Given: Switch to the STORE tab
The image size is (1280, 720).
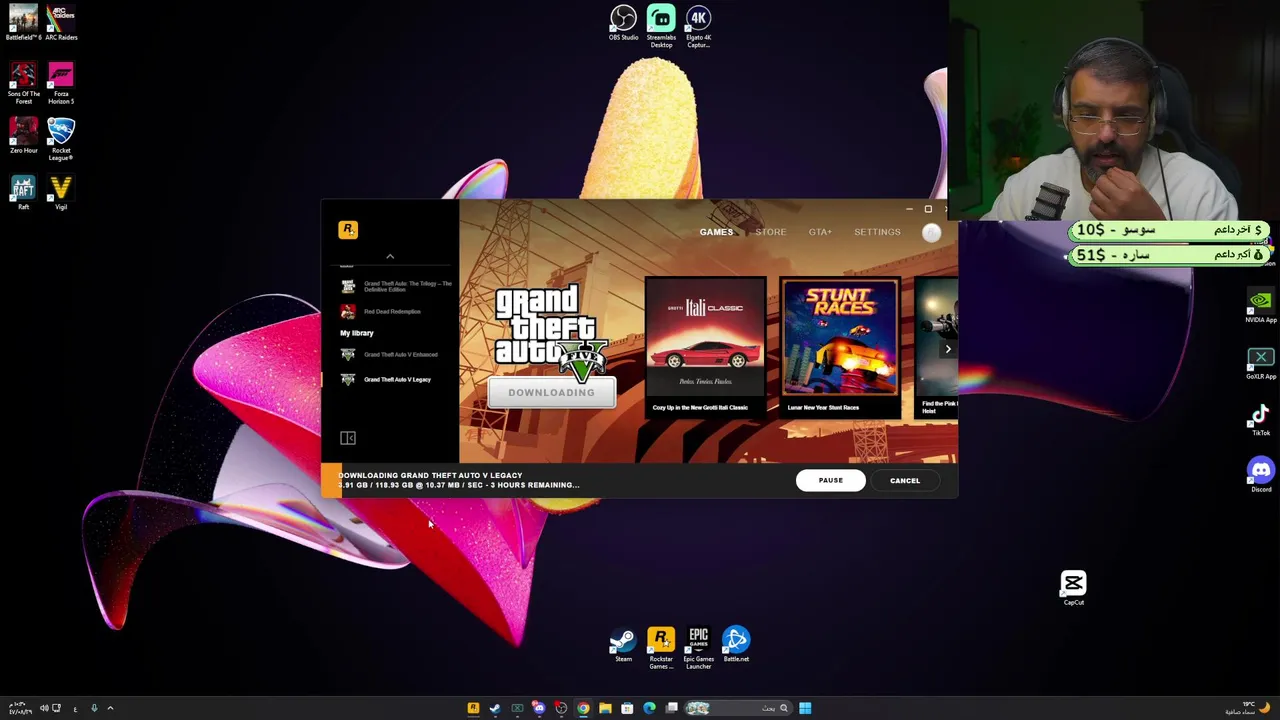Looking at the screenshot, I should coord(770,232).
